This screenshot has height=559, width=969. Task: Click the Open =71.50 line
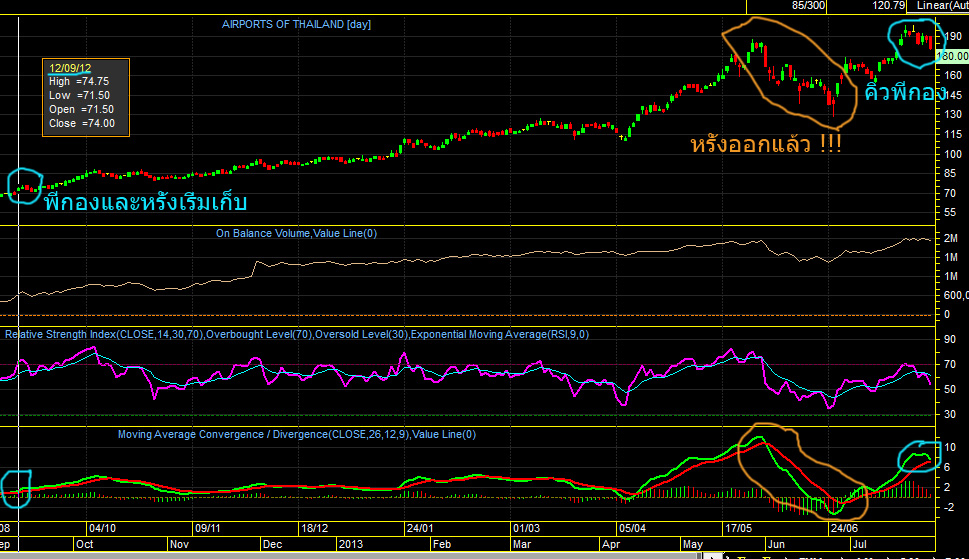(82, 109)
